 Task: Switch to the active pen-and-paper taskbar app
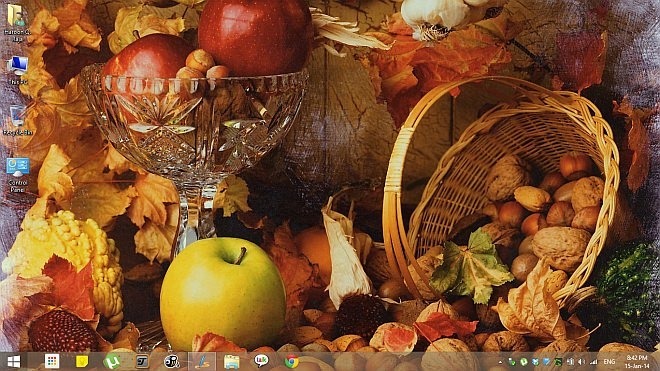pyautogui.click(x=202, y=361)
